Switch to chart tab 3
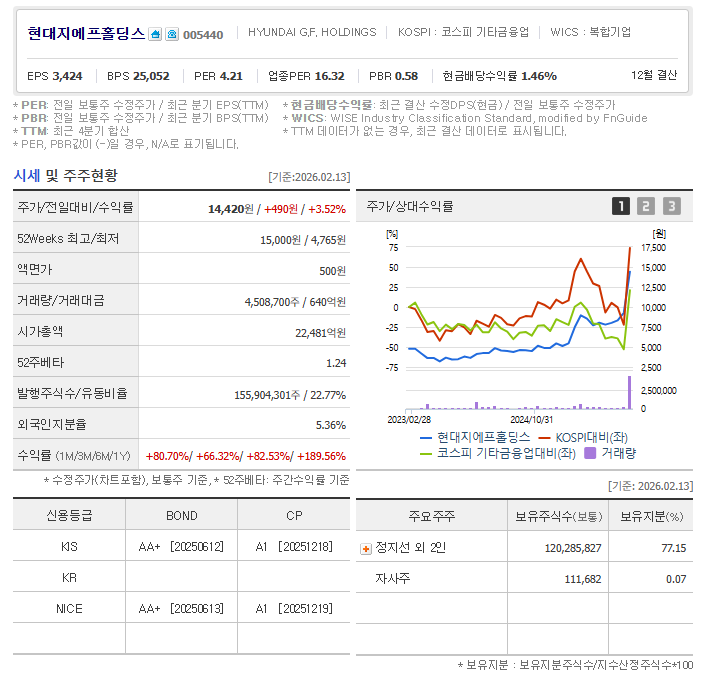 [671, 206]
